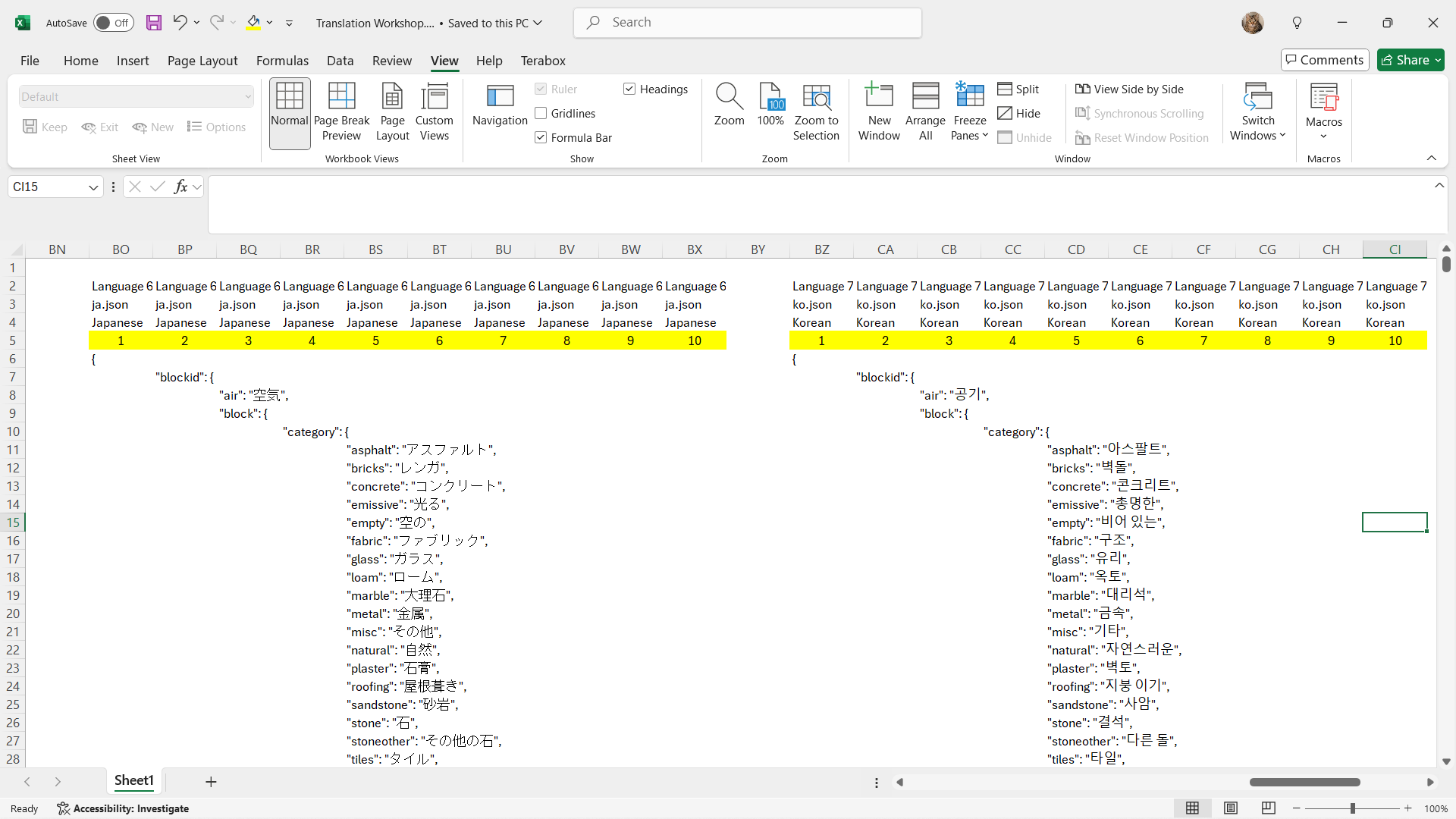
Task: Click the zoom slider in status bar
Action: pyautogui.click(x=1352, y=808)
